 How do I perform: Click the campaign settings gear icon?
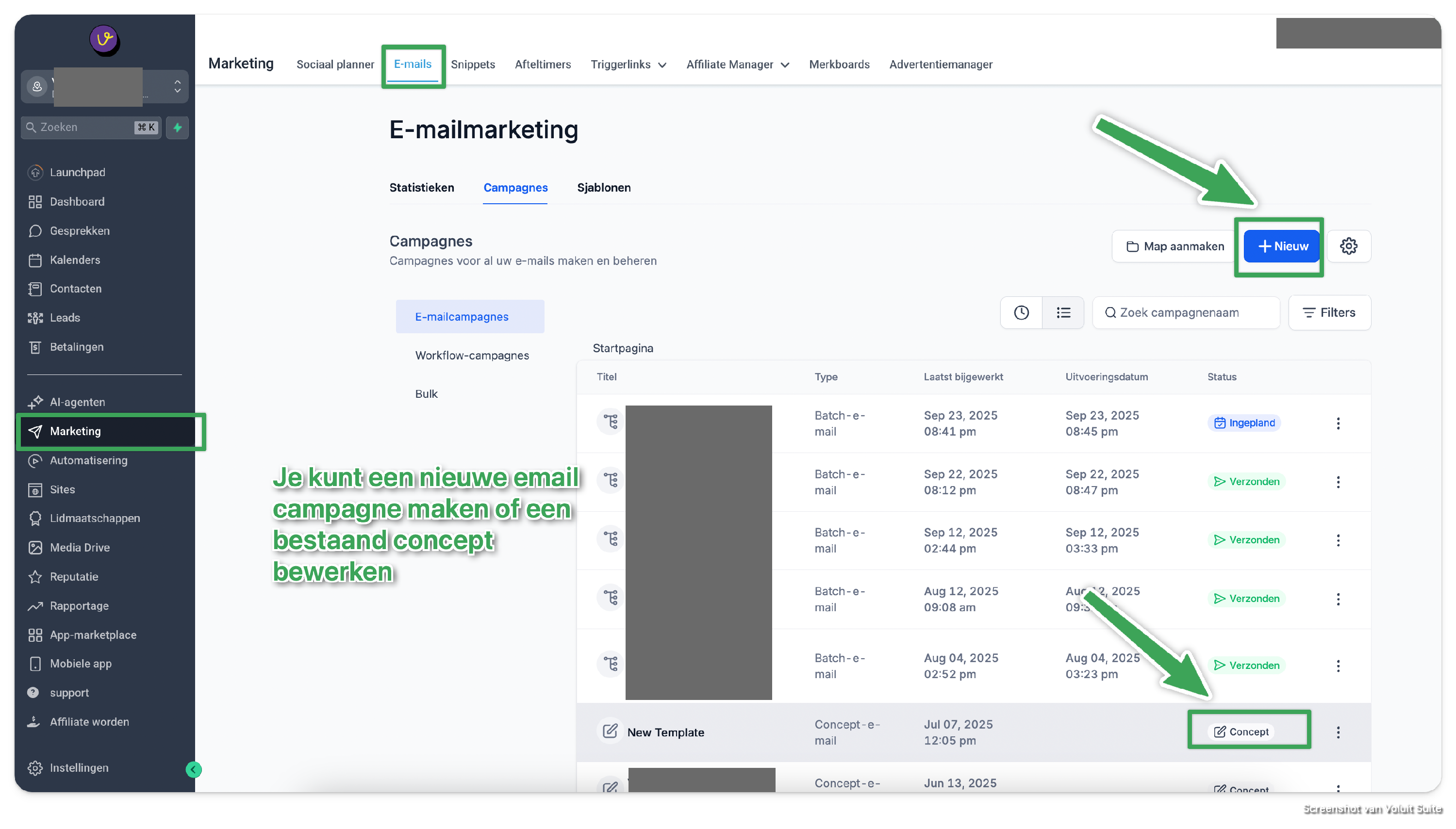pyautogui.click(x=1348, y=246)
